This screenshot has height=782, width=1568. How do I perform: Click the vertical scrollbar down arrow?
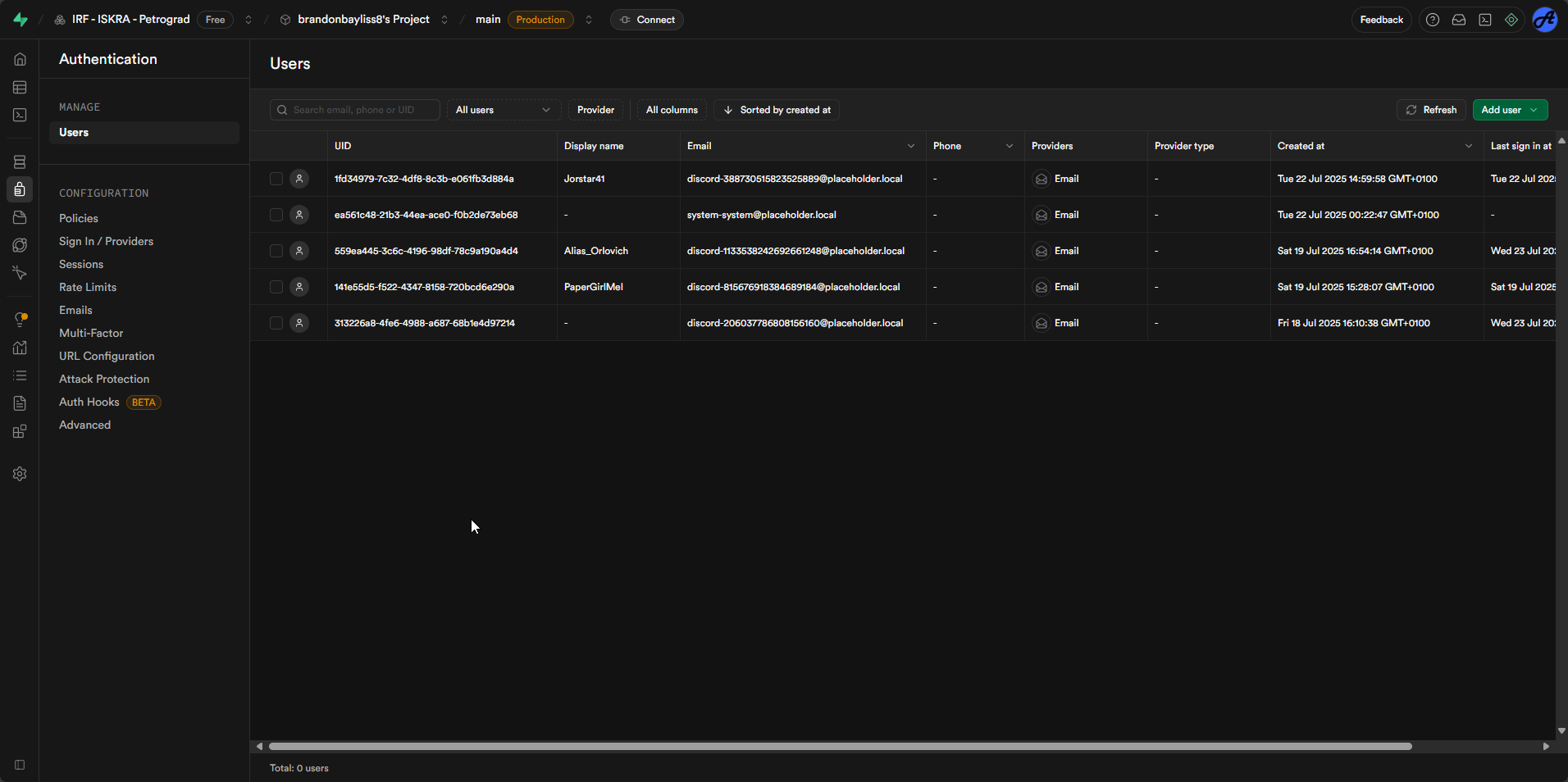tap(1561, 730)
